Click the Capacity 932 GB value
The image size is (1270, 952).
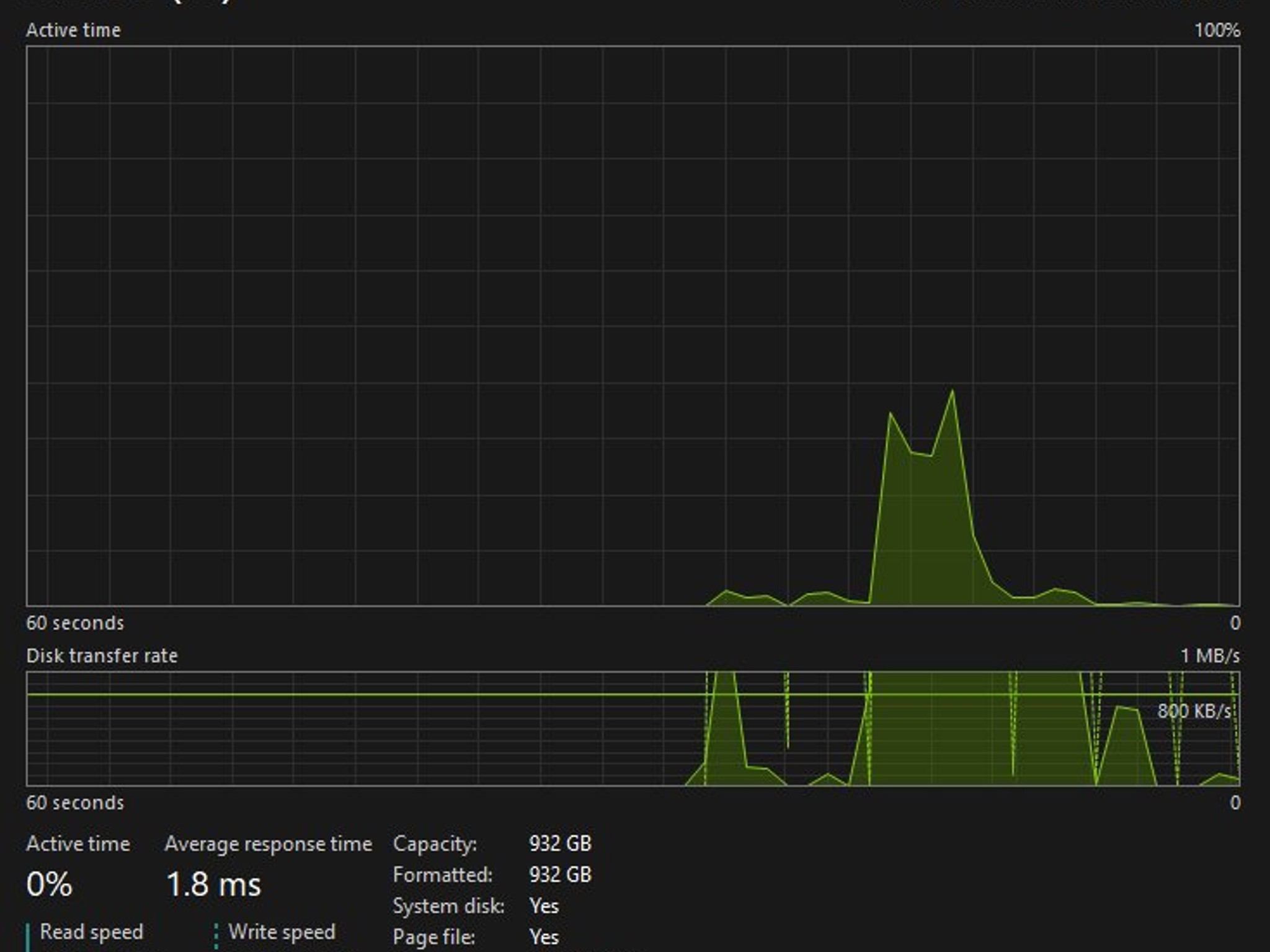coord(560,844)
